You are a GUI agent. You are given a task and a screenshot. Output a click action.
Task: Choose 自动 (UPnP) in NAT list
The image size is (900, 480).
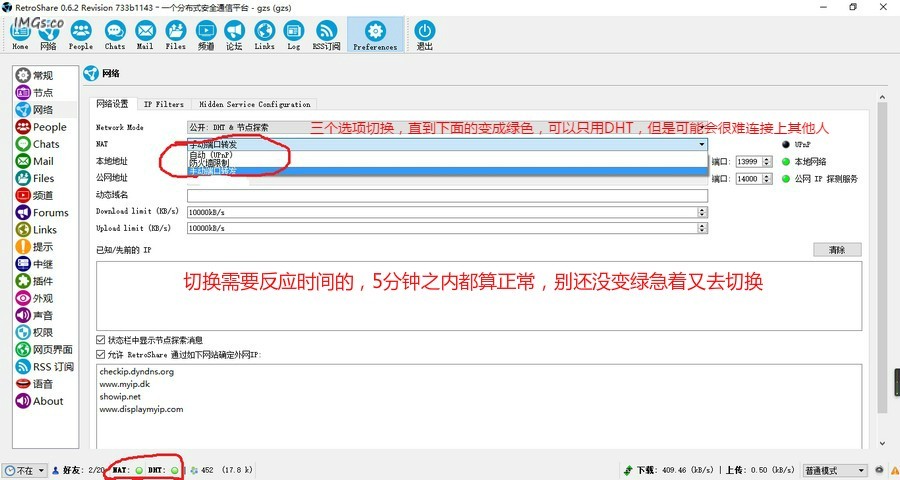(x=447, y=155)
